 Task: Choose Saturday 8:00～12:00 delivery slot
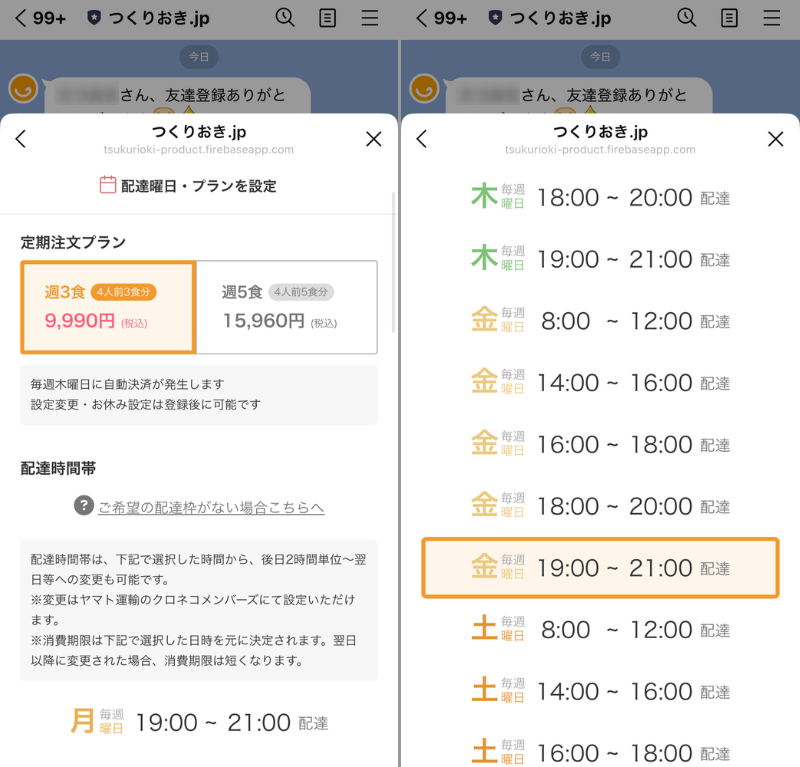click(600, 630)
